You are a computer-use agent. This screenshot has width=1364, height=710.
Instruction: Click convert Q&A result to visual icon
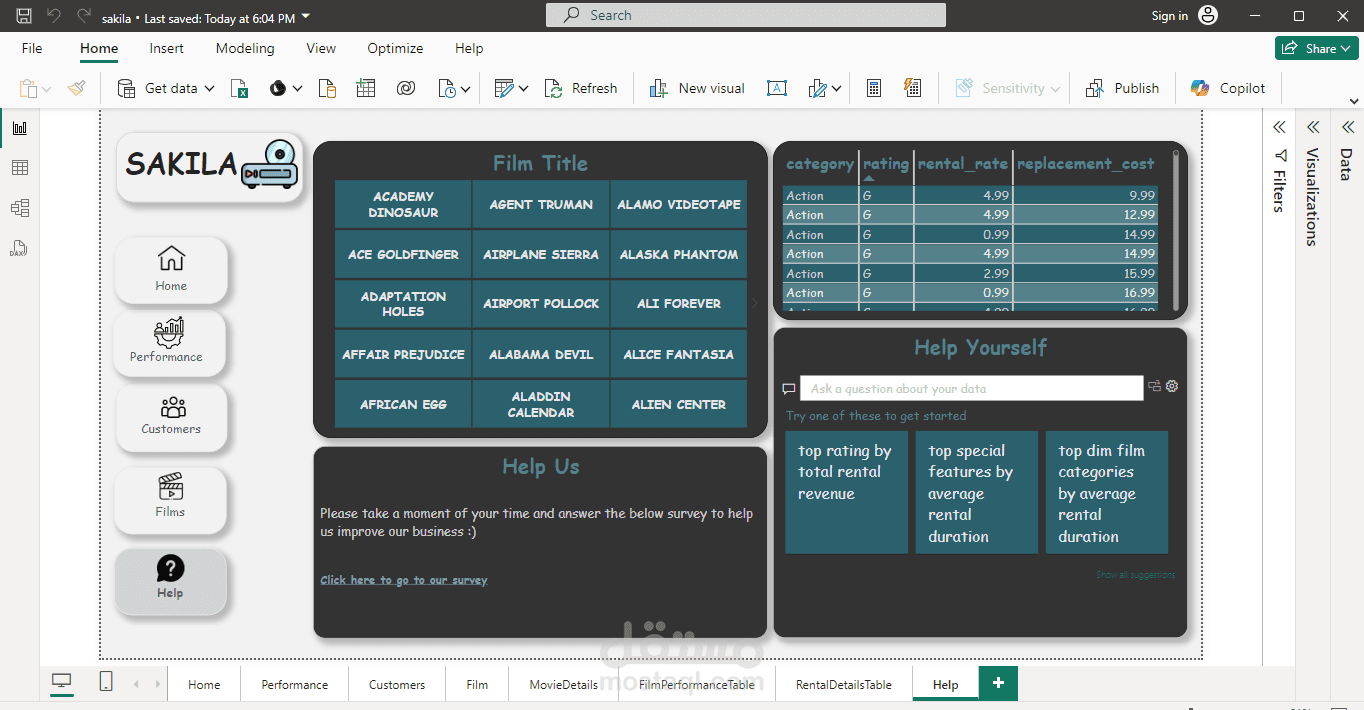point(1154,386)
